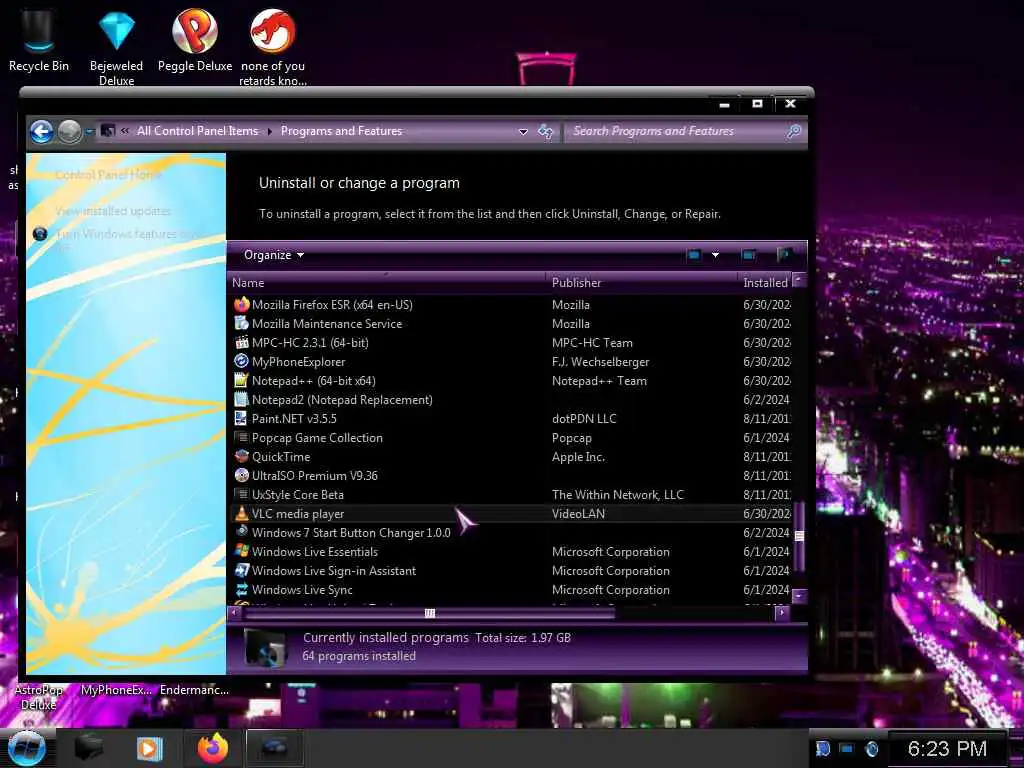Sort by the Name column header
This screenshot has width=1024, height=768.
387,283
